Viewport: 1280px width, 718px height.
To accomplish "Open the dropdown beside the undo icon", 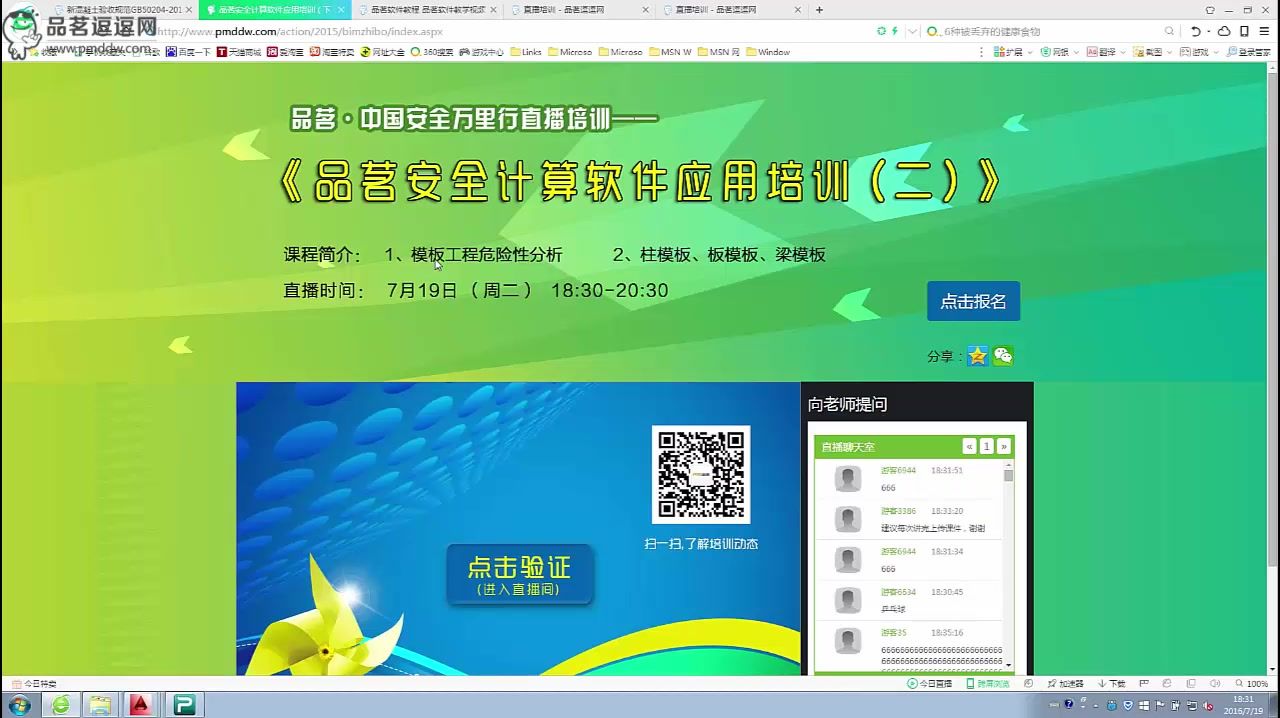I will [1208, 32].
